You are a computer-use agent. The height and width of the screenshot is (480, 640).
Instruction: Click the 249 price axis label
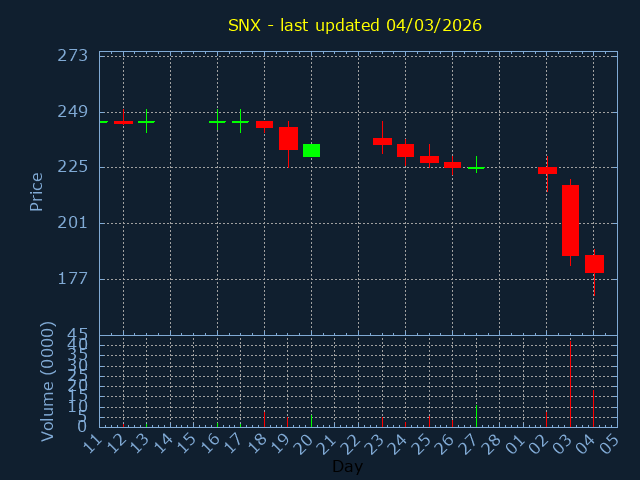click(x=71, y=111)
